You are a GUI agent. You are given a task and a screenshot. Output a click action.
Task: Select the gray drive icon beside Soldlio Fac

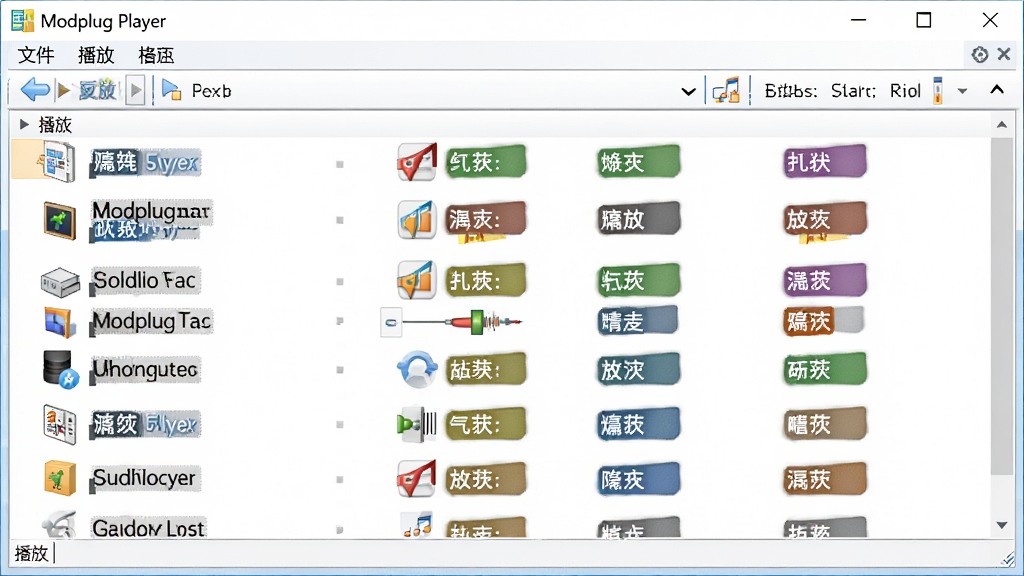(x=59, y=282)
